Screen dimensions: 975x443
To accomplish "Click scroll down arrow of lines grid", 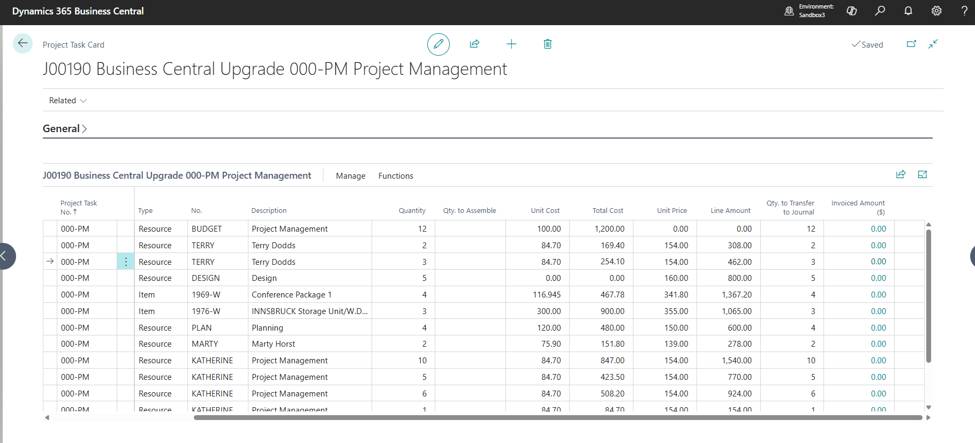I will click(928, 407).
